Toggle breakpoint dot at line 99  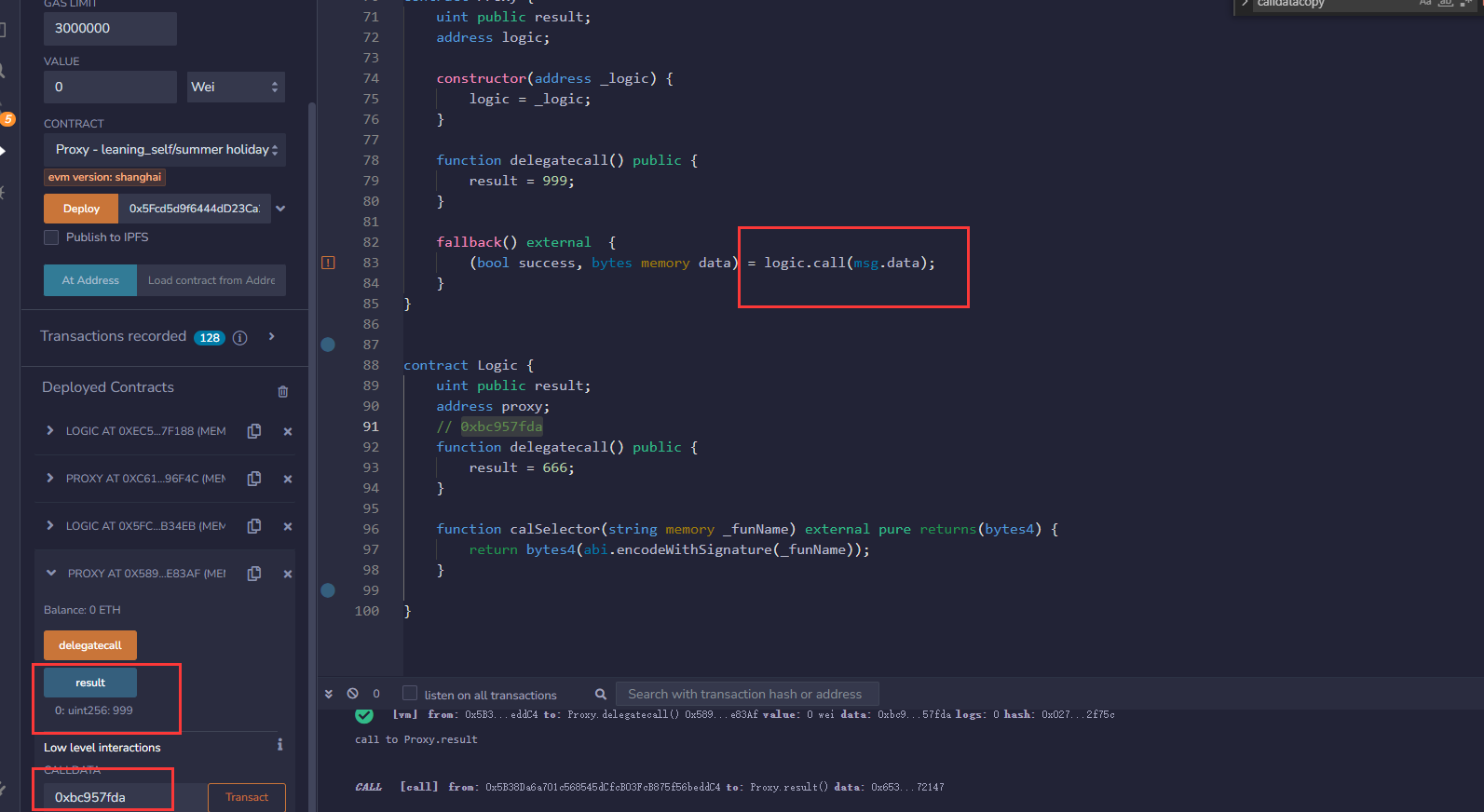click(x=328, y=590)
